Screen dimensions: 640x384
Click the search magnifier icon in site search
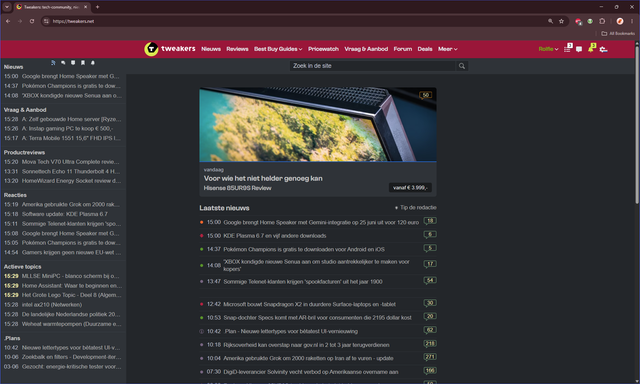click(x=462, y=66)
